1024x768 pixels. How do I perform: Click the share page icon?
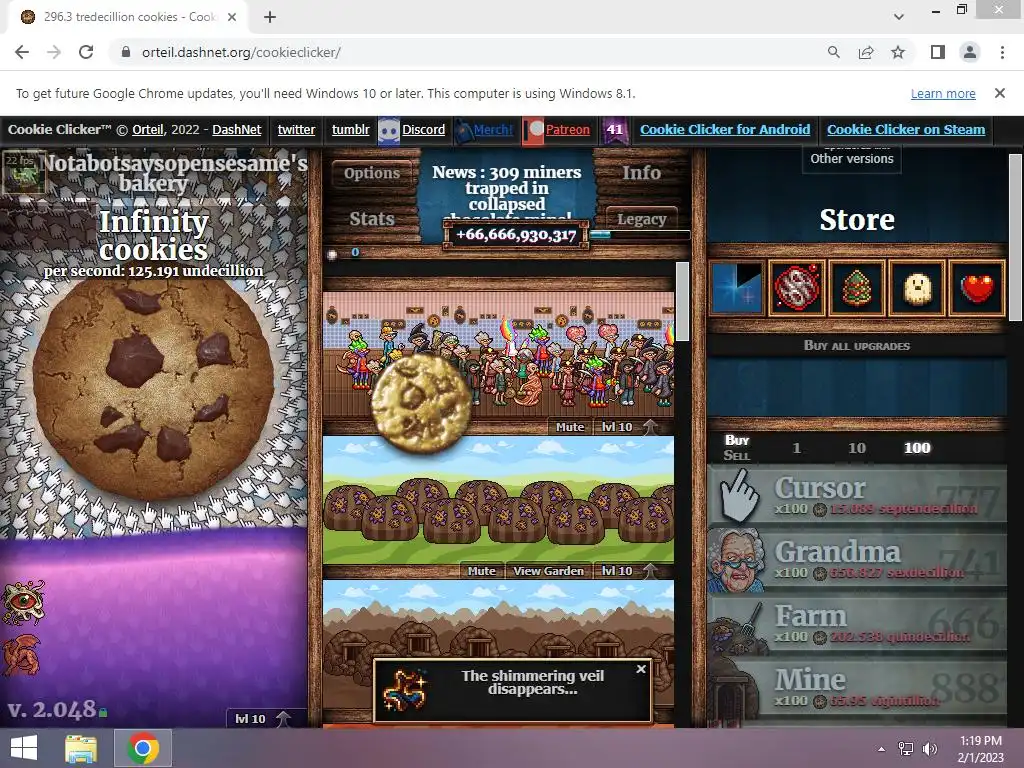point(866,52)
